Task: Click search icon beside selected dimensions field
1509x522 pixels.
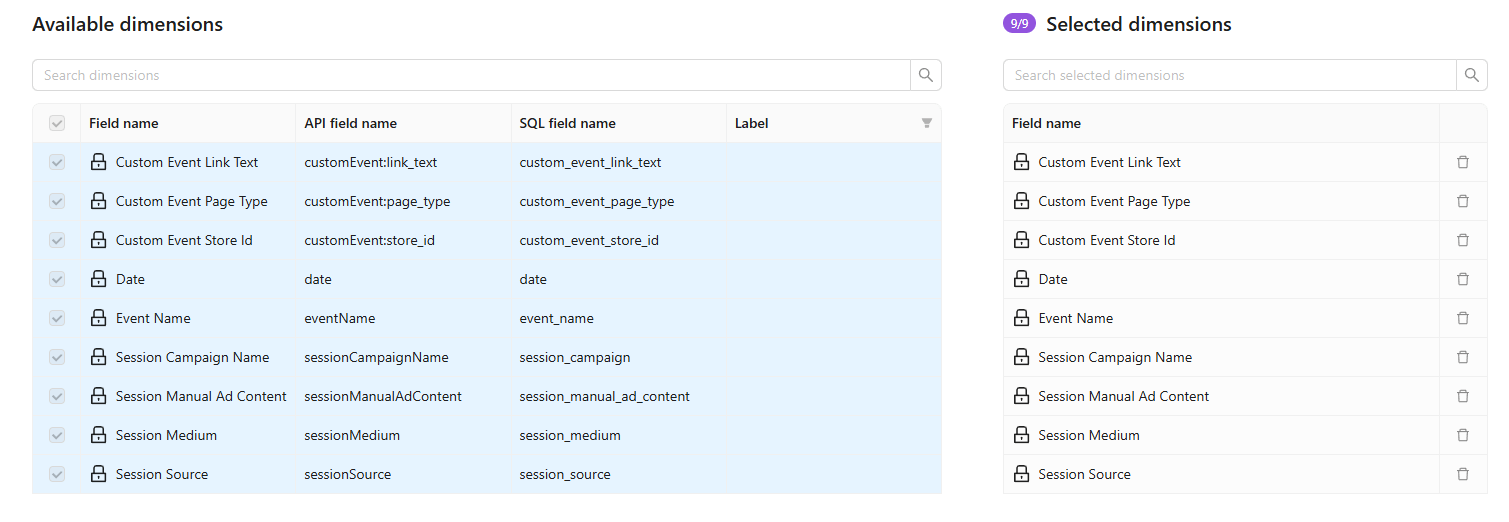Action: click(x=1471, y=75)
